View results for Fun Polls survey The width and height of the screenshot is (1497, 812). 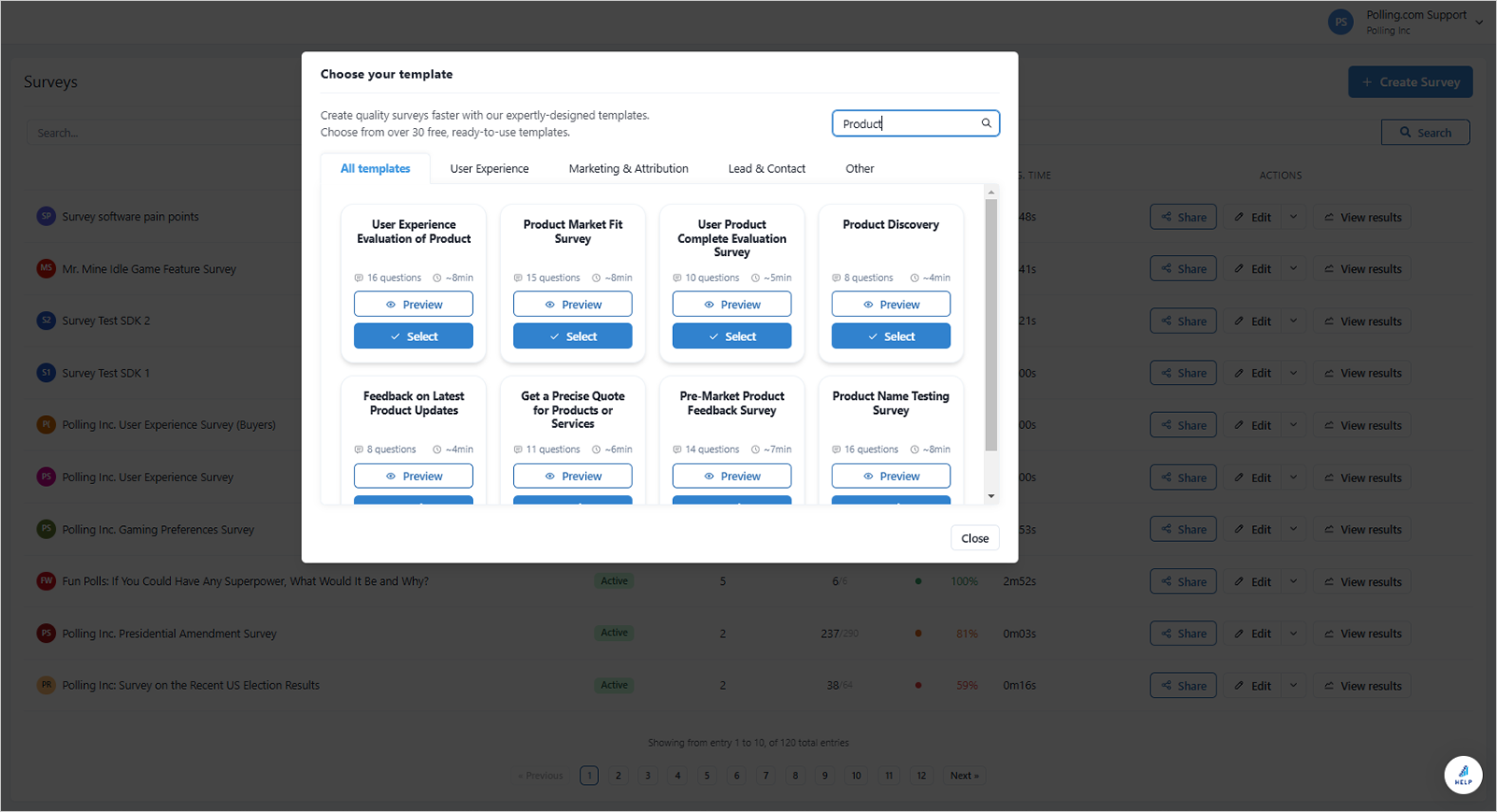1362,581
